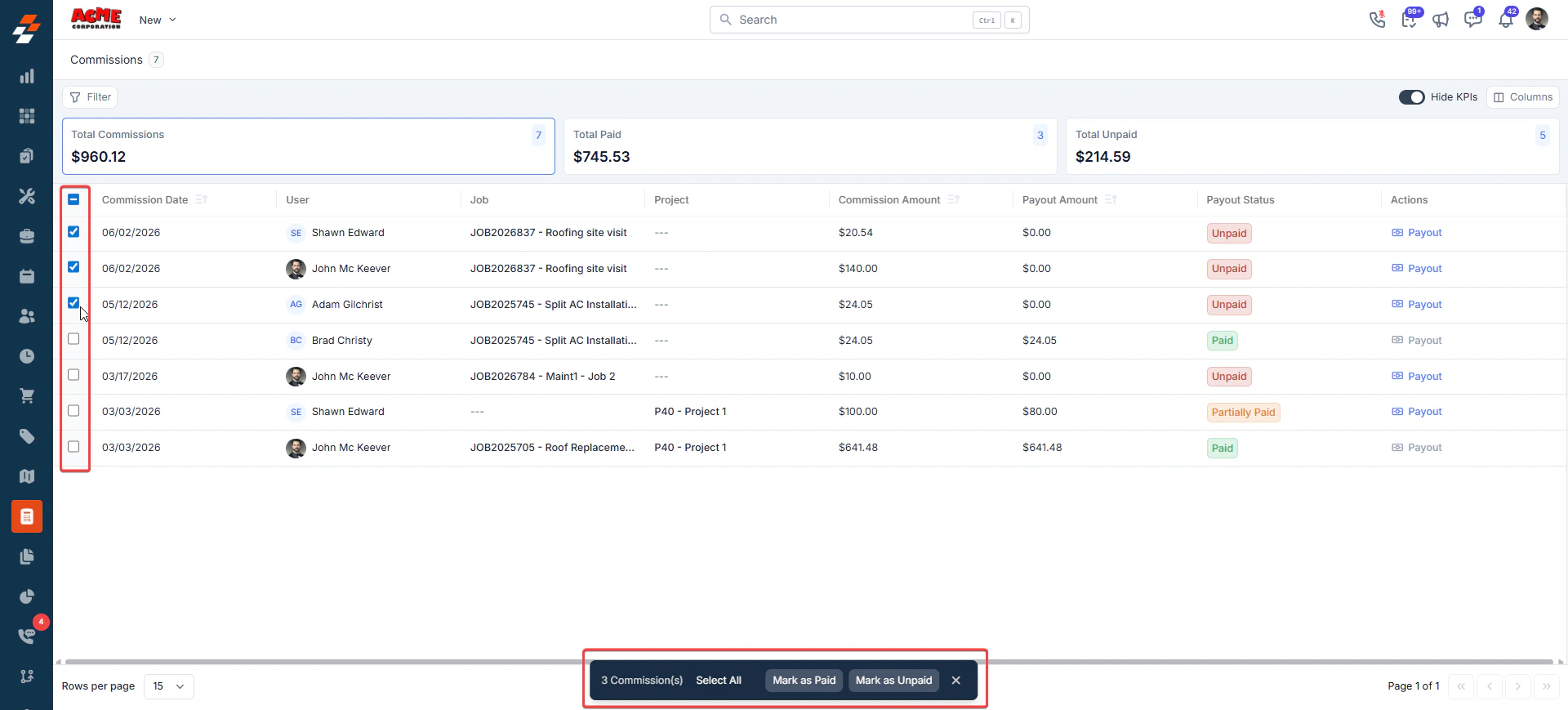Open the shopping cart sidebar icon

(27, 396)
